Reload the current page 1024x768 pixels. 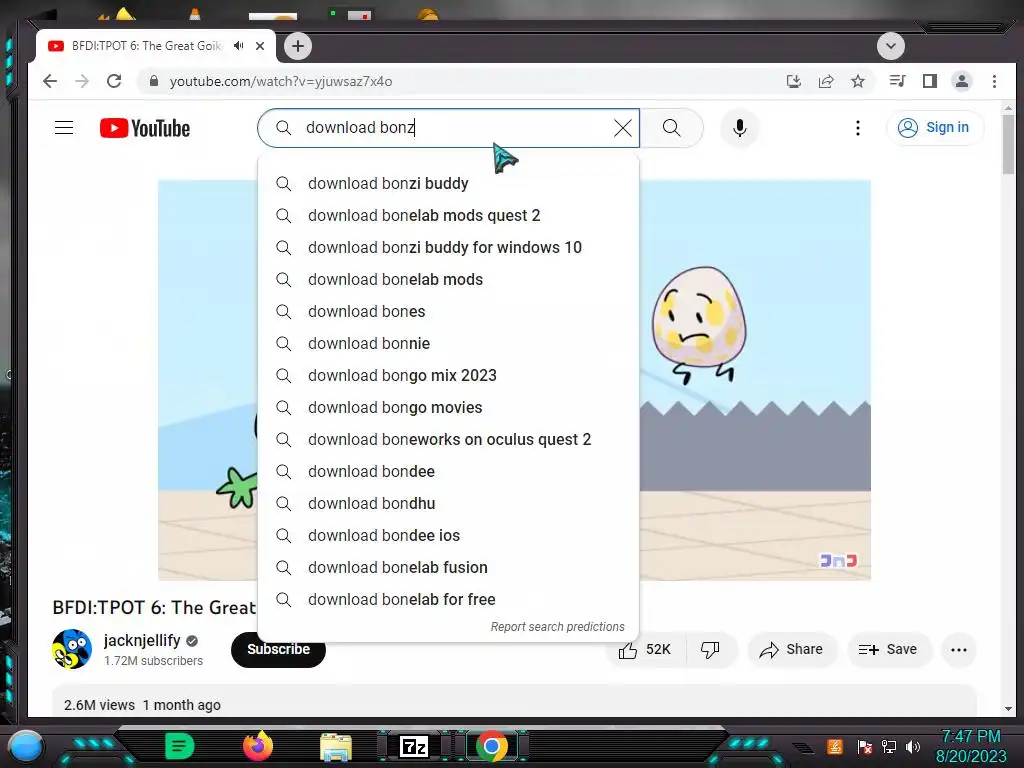click(x=114, y=81)
